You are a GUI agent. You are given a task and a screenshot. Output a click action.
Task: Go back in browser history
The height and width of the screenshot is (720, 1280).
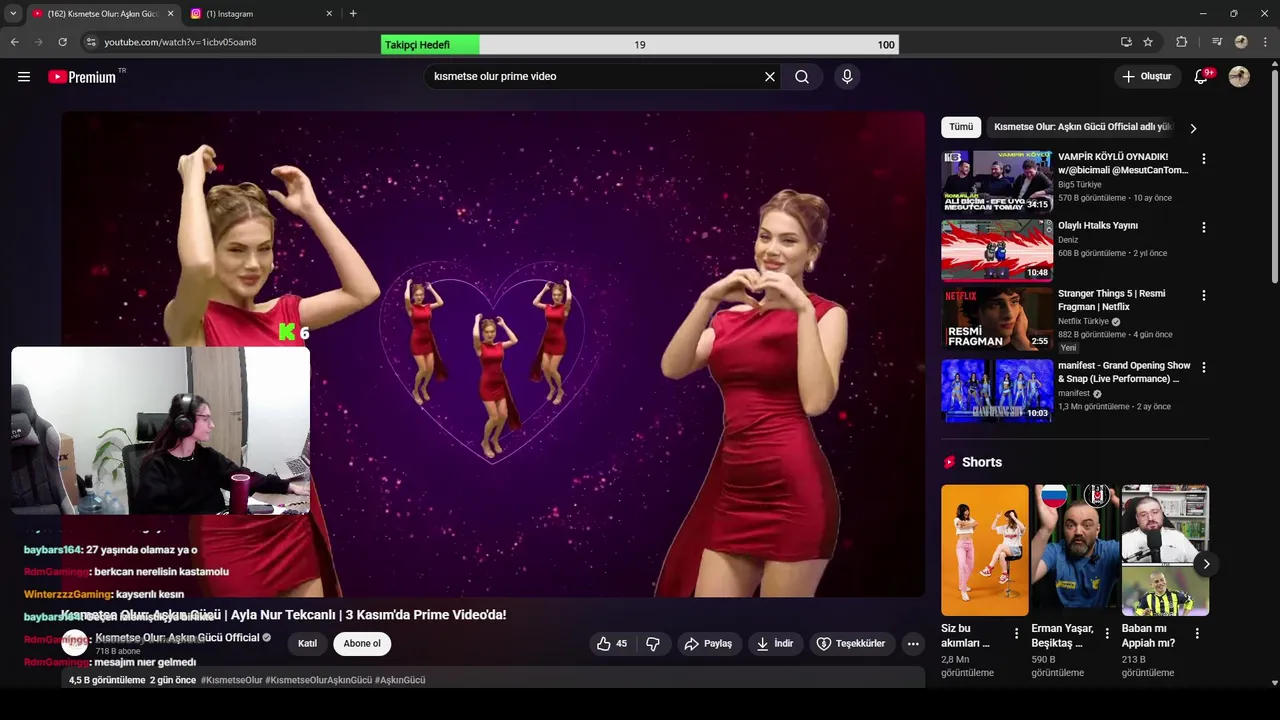(x=14, y=42)
